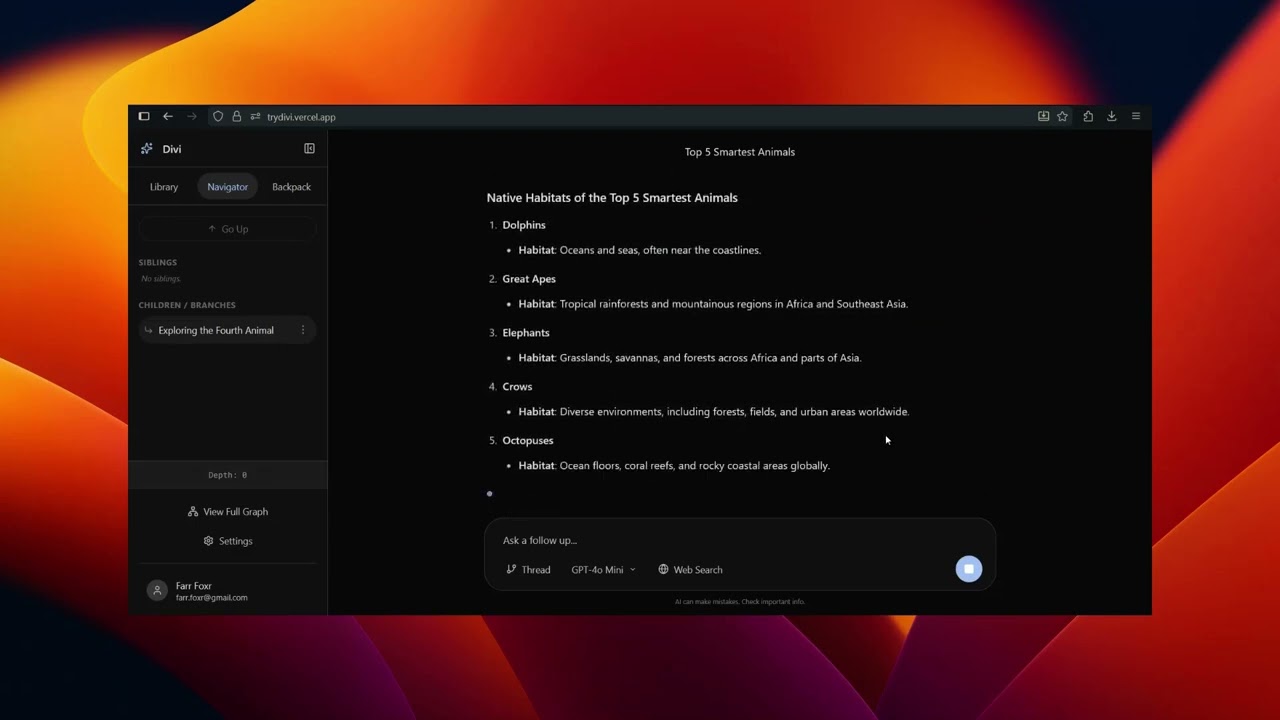
Task: Open the browser downloads icon
Action: pos(1111,117)
